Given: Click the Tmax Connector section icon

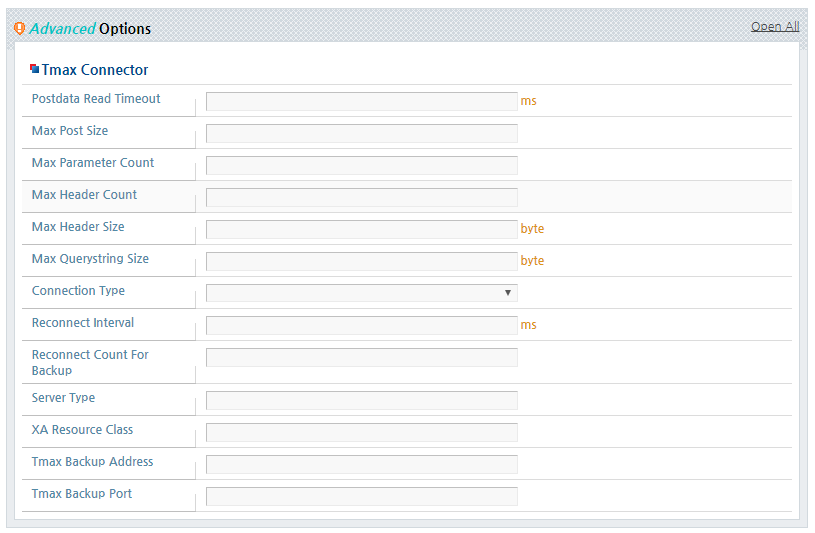Looking at the screenshot, I should 35,69.
